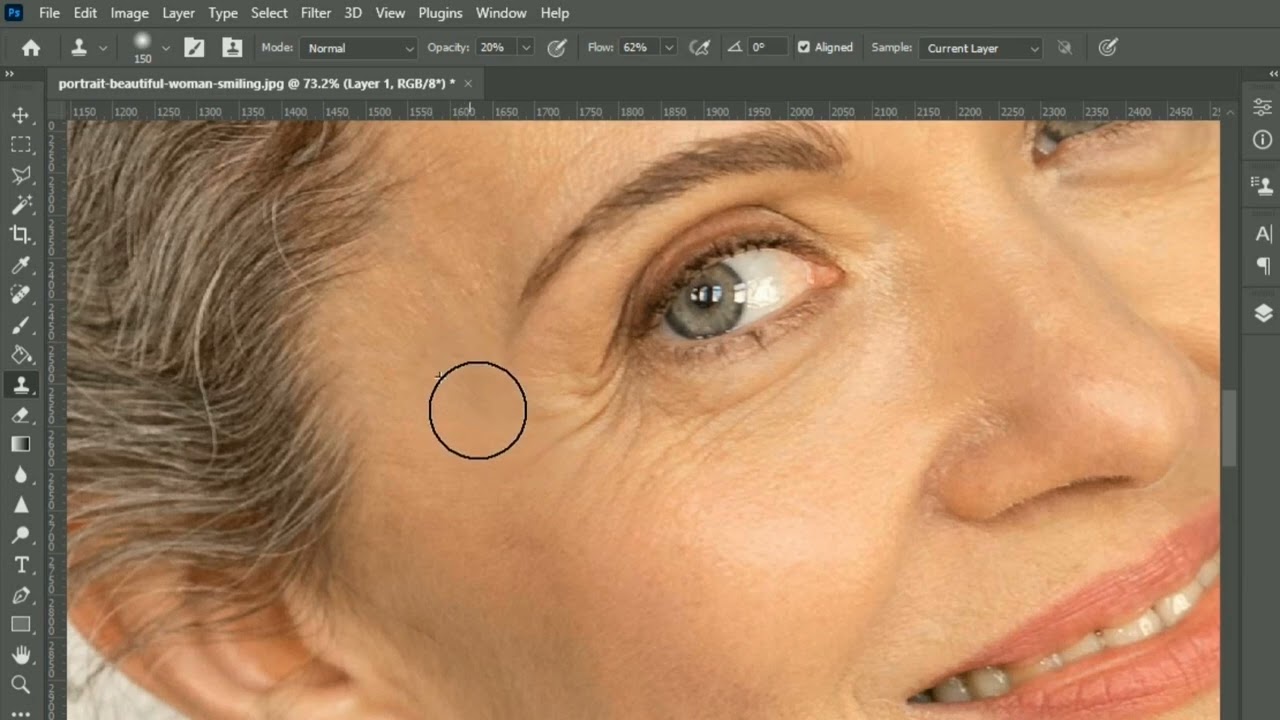Select the Crop tool
Screen dimensions: 1280x720
click(20, 235)
